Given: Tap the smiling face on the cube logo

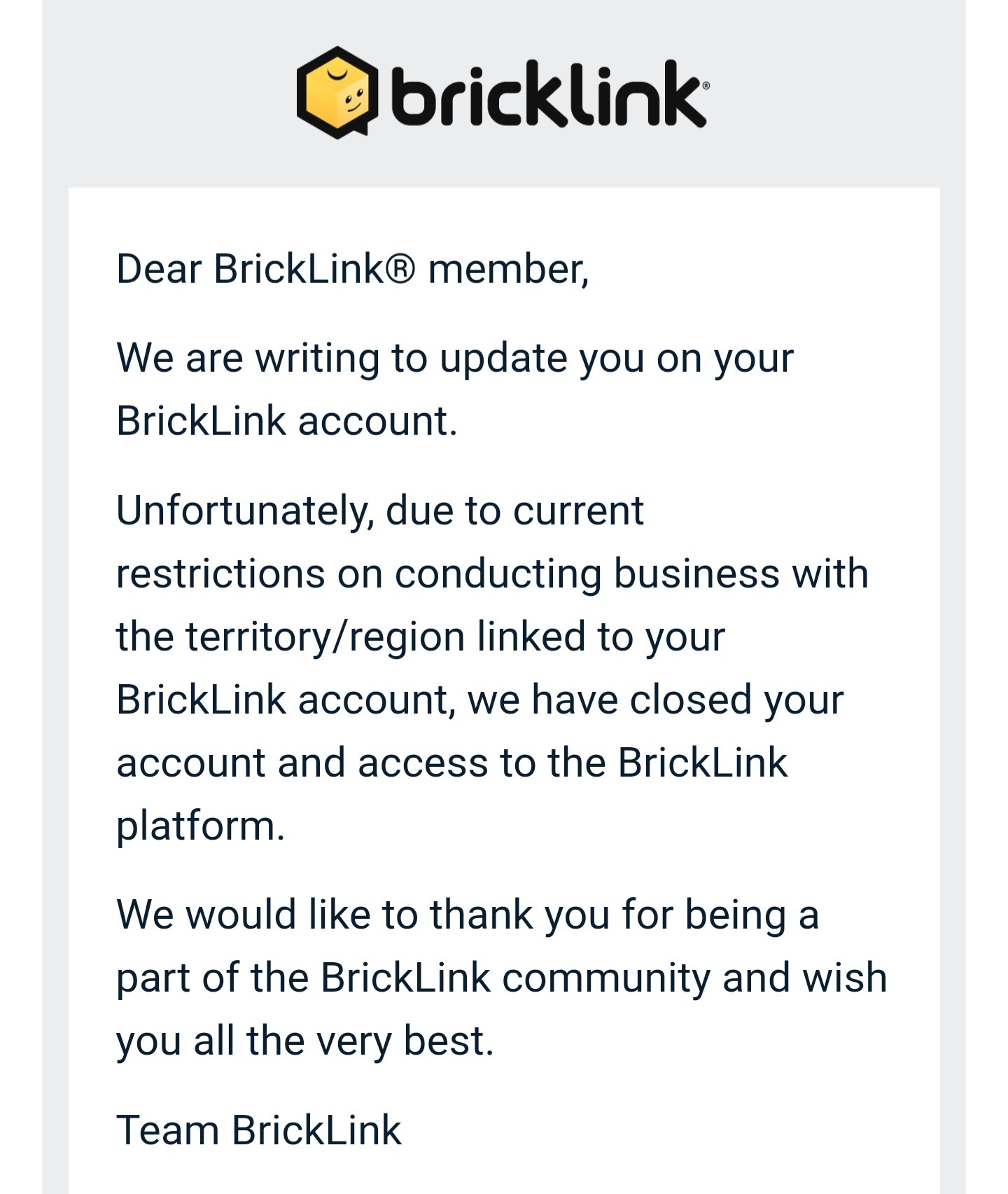Looking at the screenshot, I should (353, 102).
